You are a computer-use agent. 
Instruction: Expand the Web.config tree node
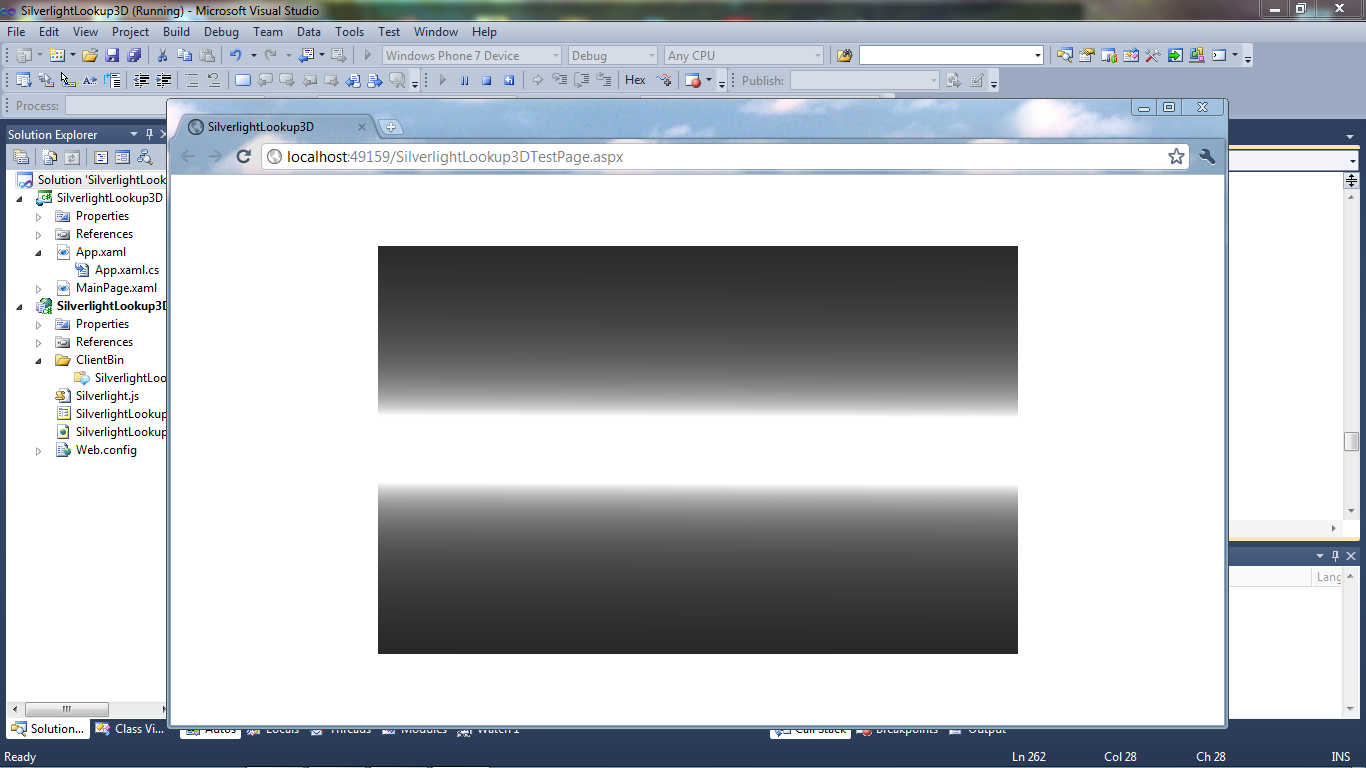point(38,450)
